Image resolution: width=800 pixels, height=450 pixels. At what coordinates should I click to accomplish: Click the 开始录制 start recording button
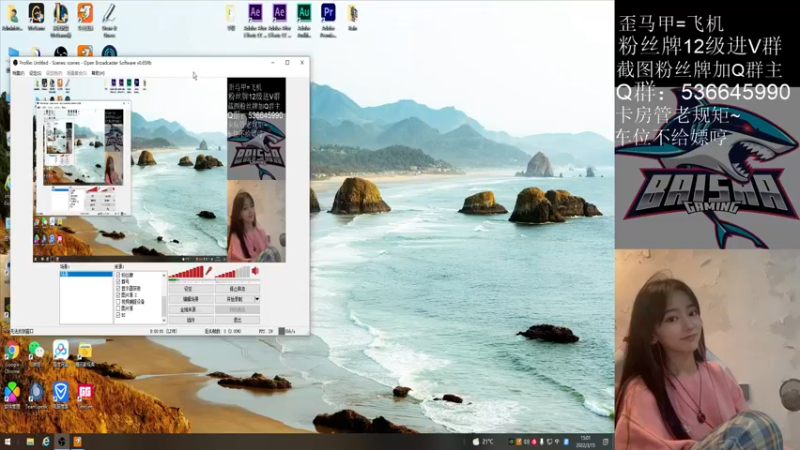234,299
